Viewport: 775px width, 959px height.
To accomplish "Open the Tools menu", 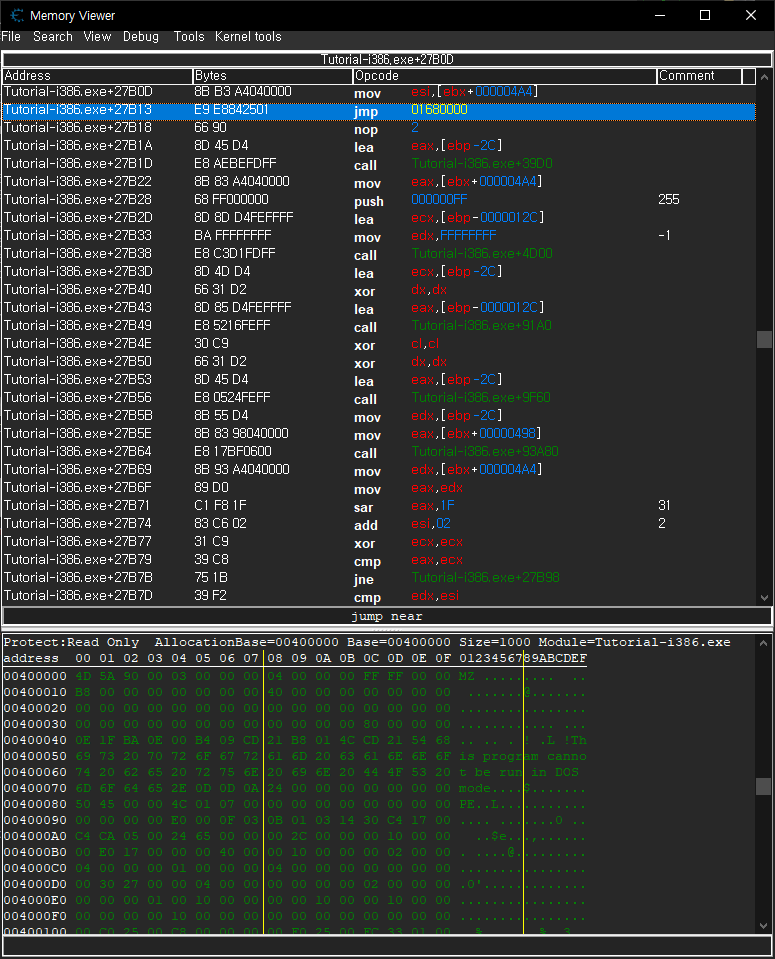I will pos(188,37).
